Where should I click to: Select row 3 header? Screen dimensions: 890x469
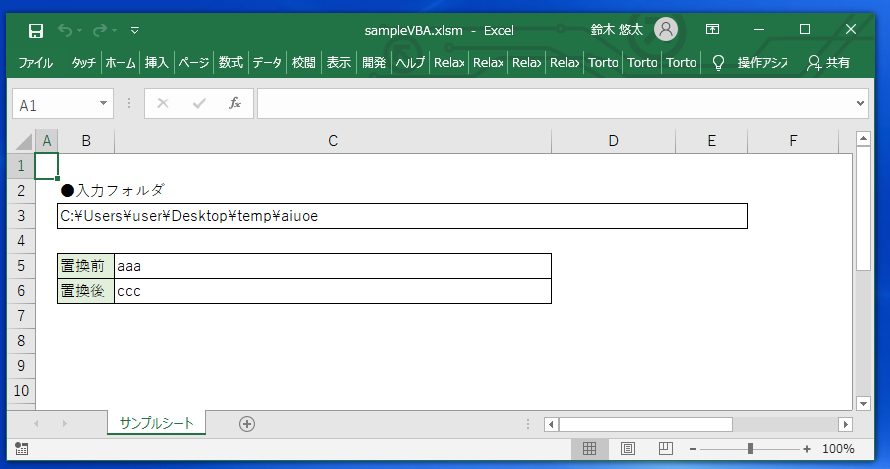click(21, 216)
